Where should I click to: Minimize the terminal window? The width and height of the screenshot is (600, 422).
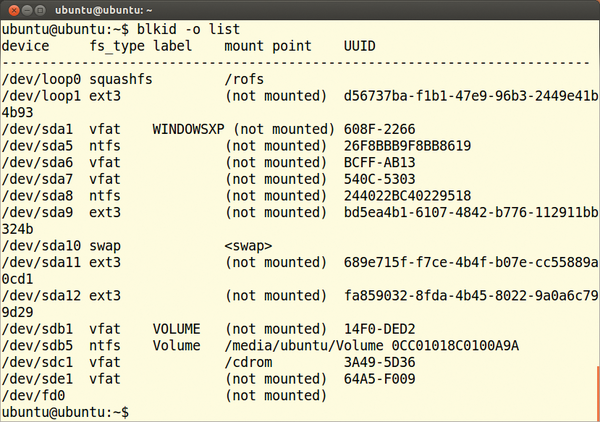pos(27,10)
